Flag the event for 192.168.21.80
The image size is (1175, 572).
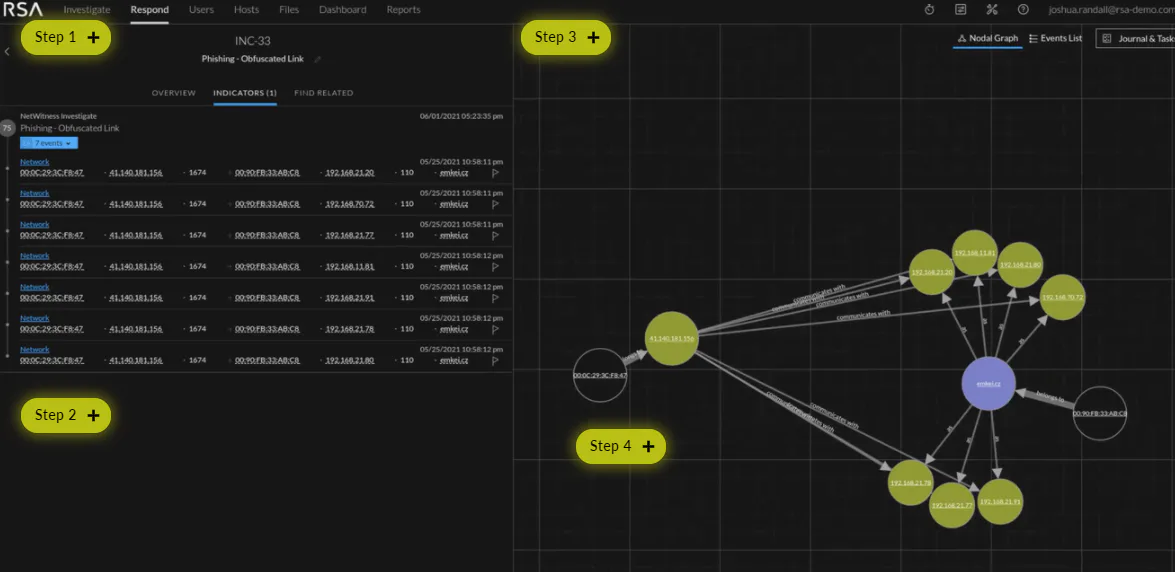click(x=495, y=361)
